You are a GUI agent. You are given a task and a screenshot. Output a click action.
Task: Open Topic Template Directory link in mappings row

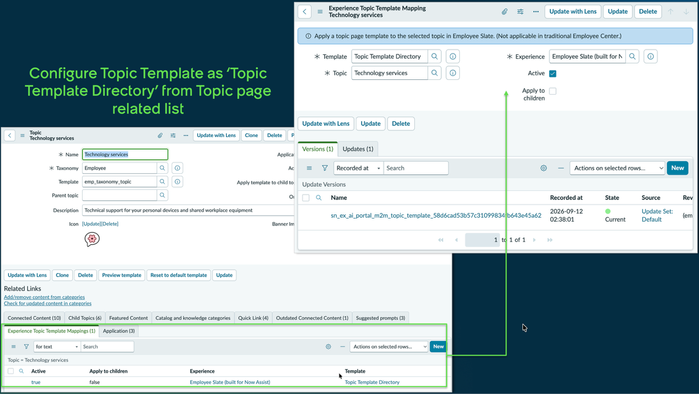pos(372,382)
